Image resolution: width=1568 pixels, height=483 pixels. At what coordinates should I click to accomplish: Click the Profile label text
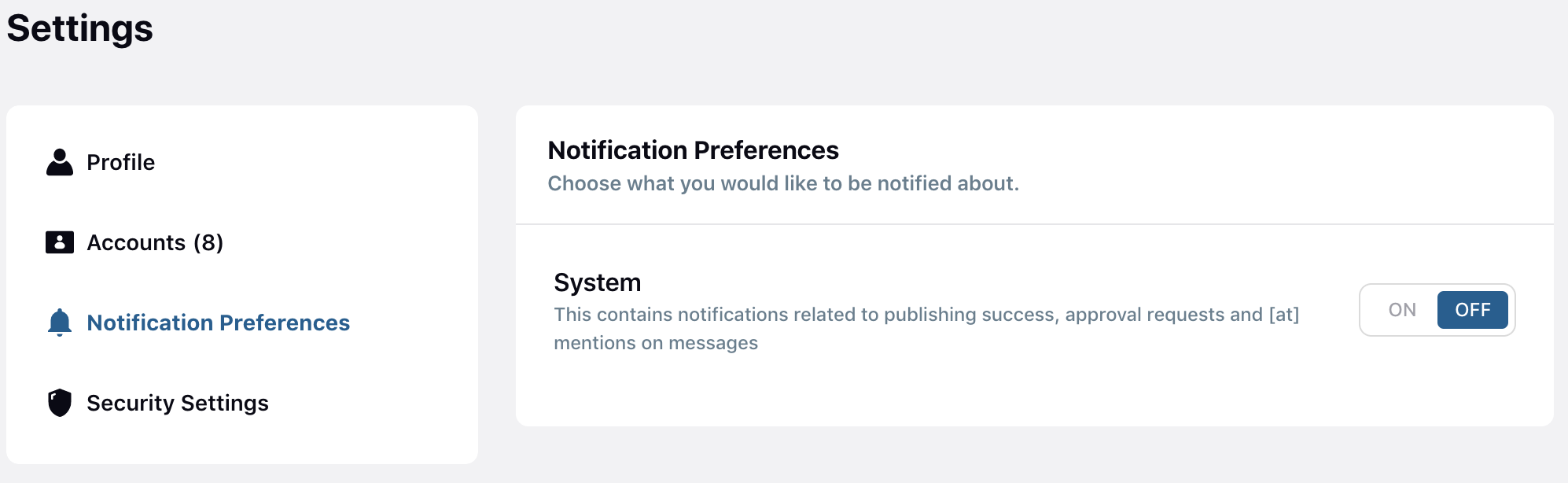tap(121, 162)
